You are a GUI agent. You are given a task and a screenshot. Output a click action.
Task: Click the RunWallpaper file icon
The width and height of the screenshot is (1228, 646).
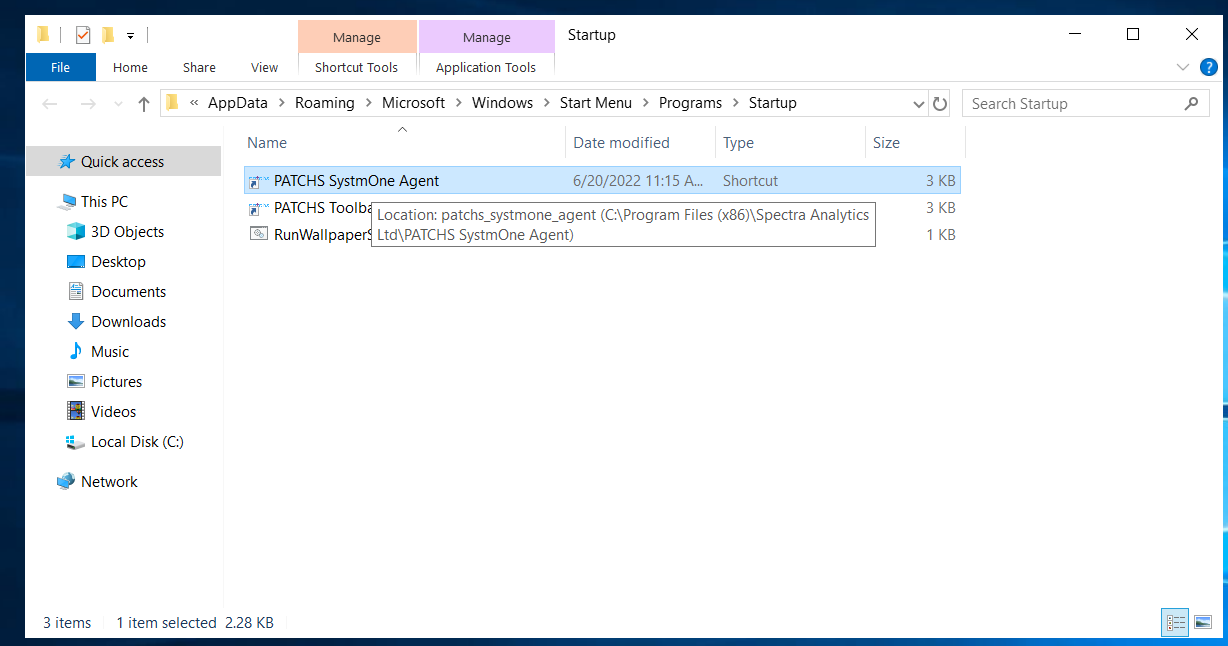[x=258, y=235]
